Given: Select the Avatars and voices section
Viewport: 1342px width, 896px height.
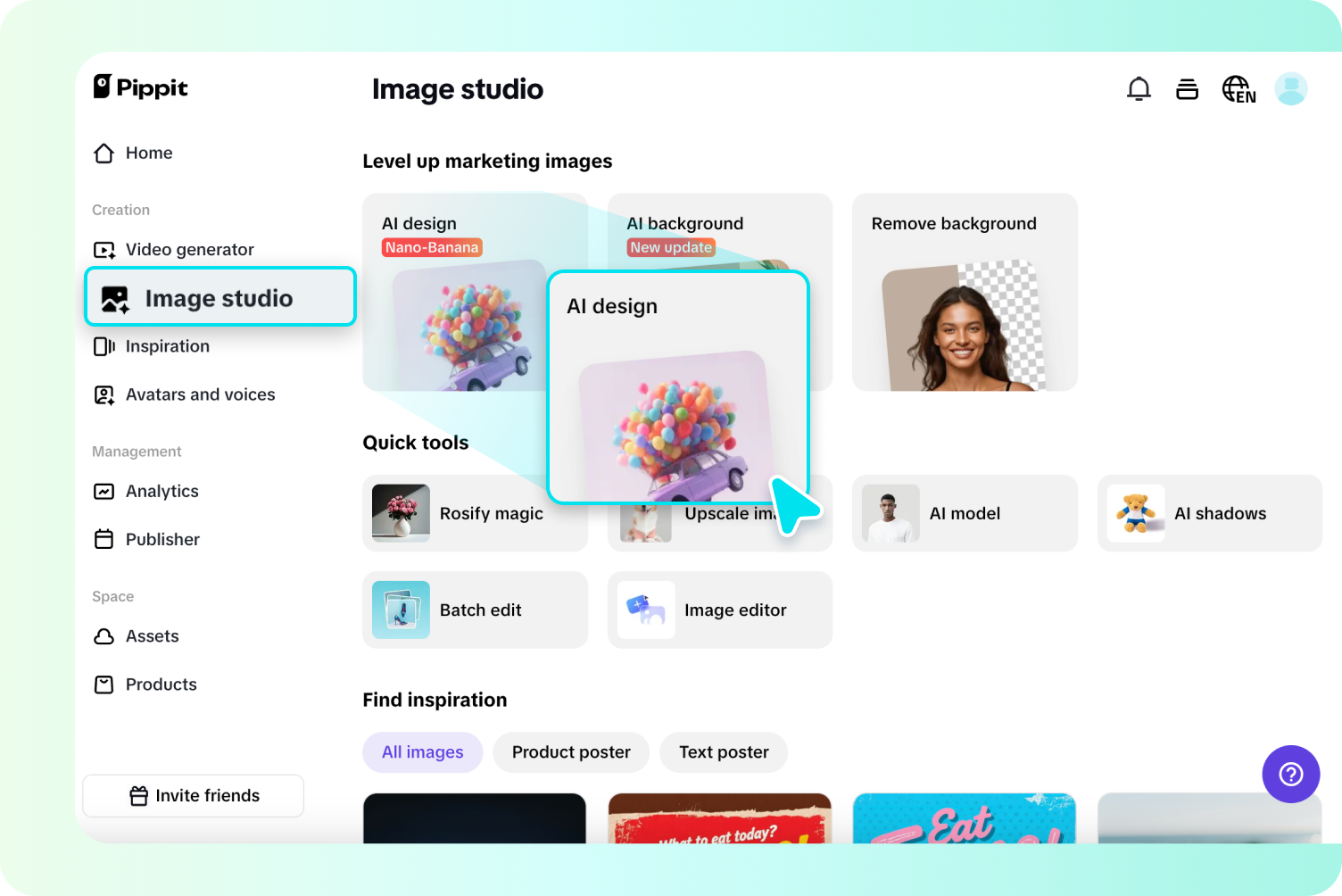Looking at the screenshot, I should pyautogui.click(x=200, y=394).
